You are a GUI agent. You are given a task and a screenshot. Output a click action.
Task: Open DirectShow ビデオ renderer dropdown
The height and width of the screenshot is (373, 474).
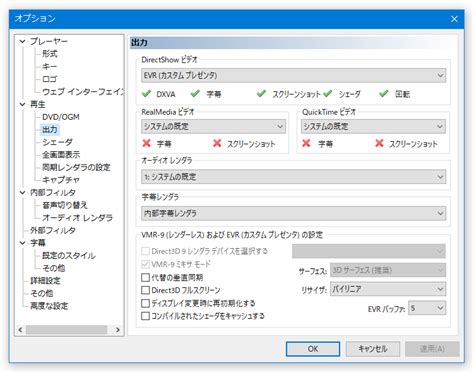coord(293,75)
